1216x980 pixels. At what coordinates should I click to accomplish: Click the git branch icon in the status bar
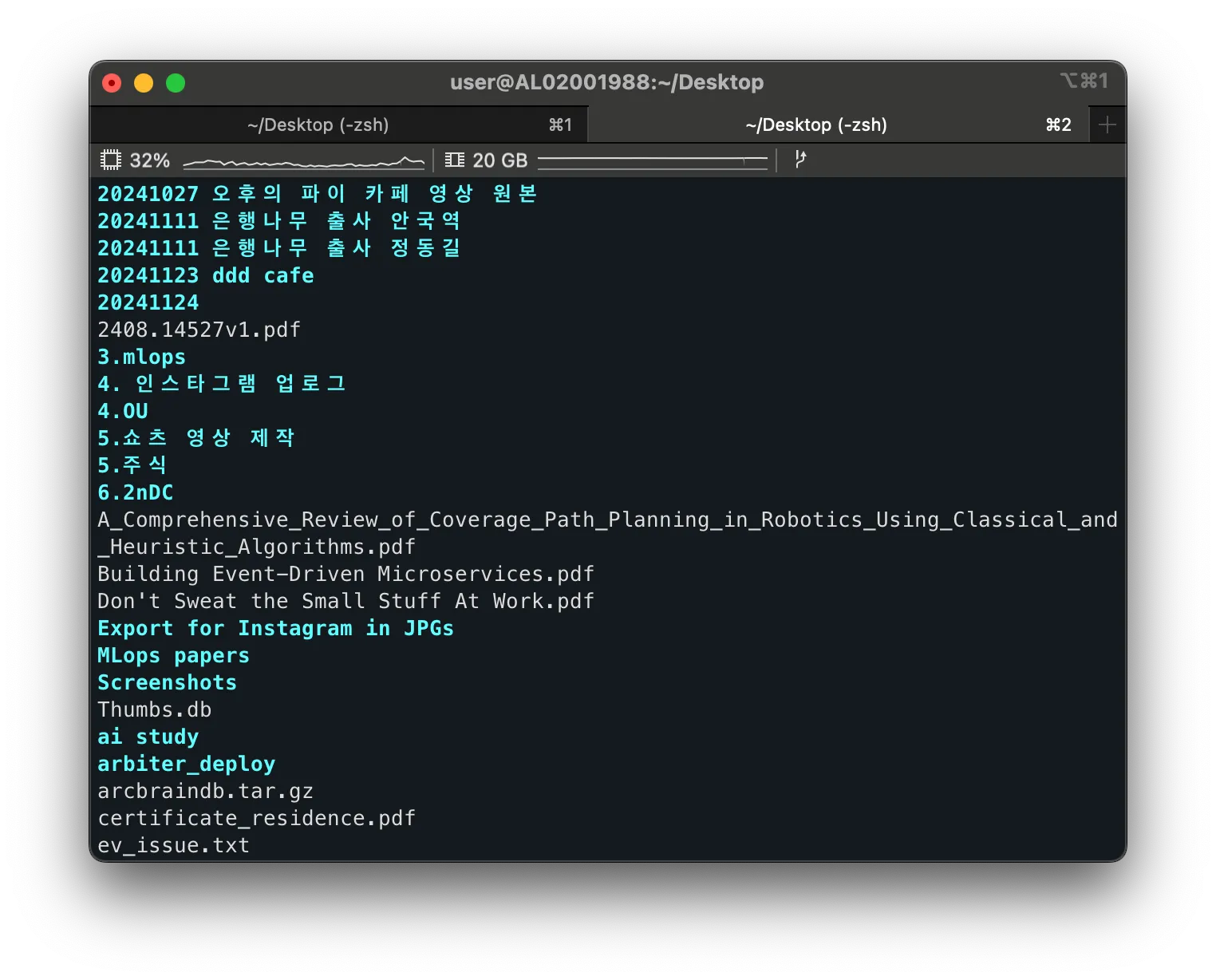(800, 160)
